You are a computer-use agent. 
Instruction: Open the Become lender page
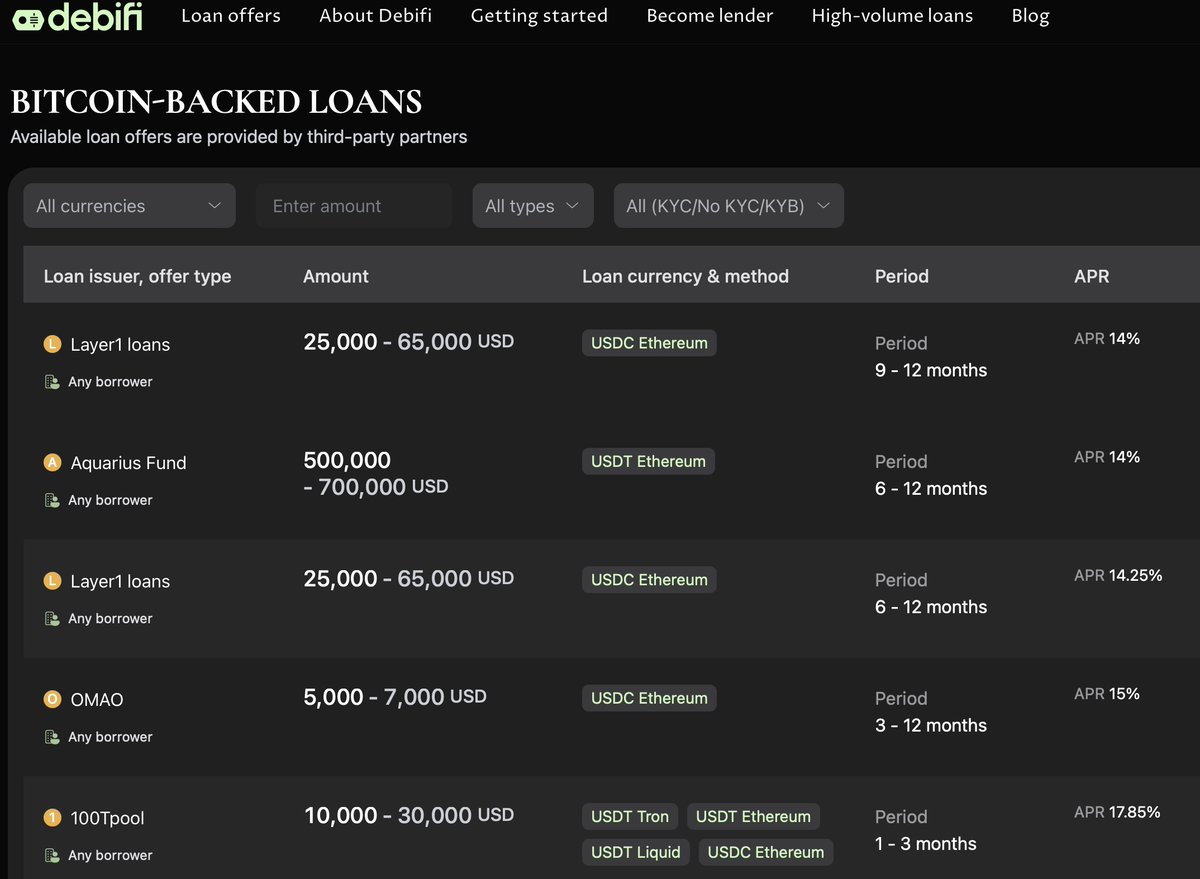710,16
